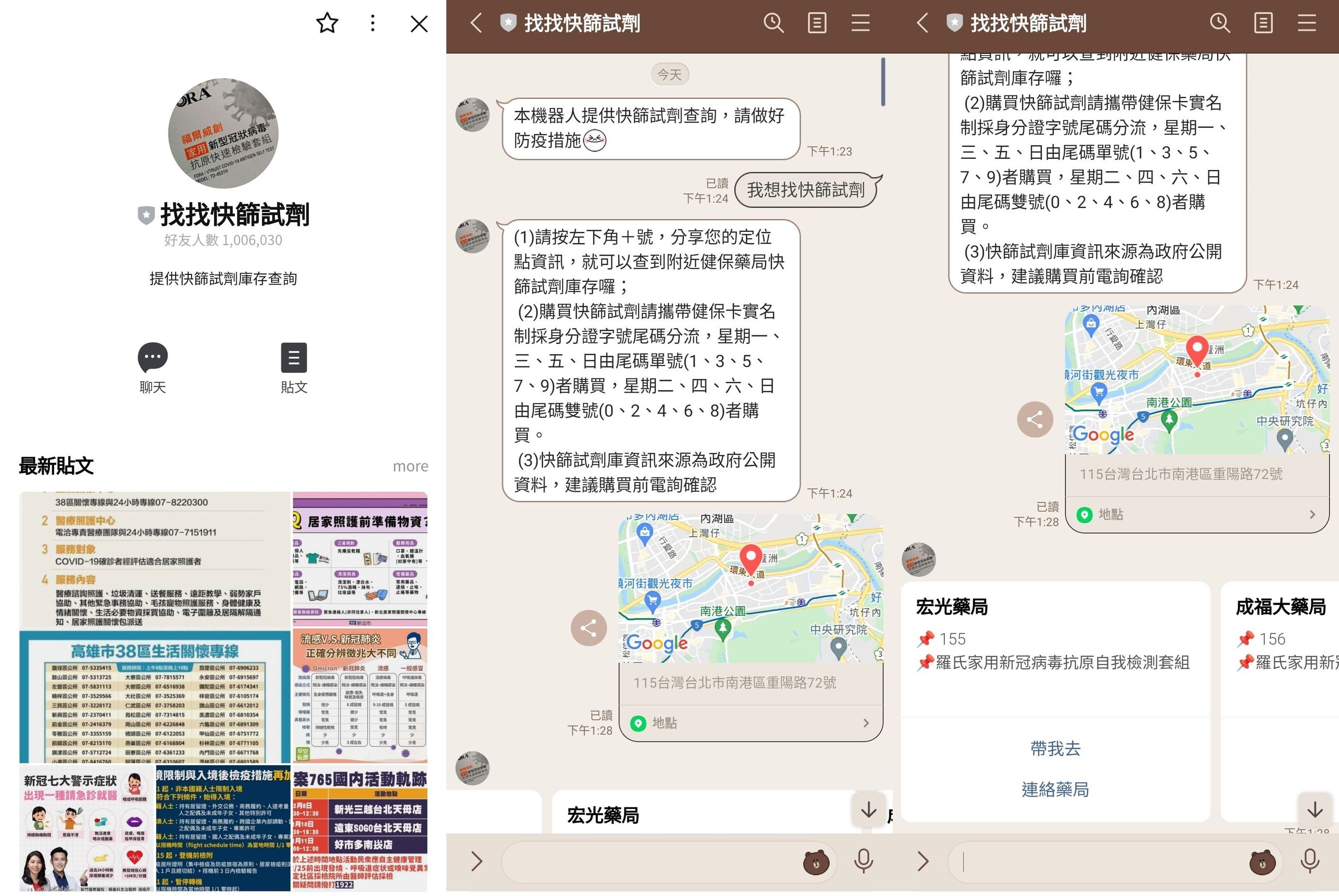This screenshot has height=896, width=1339.
Task: Open the map preview in right chat
Action: point(1197,380)
